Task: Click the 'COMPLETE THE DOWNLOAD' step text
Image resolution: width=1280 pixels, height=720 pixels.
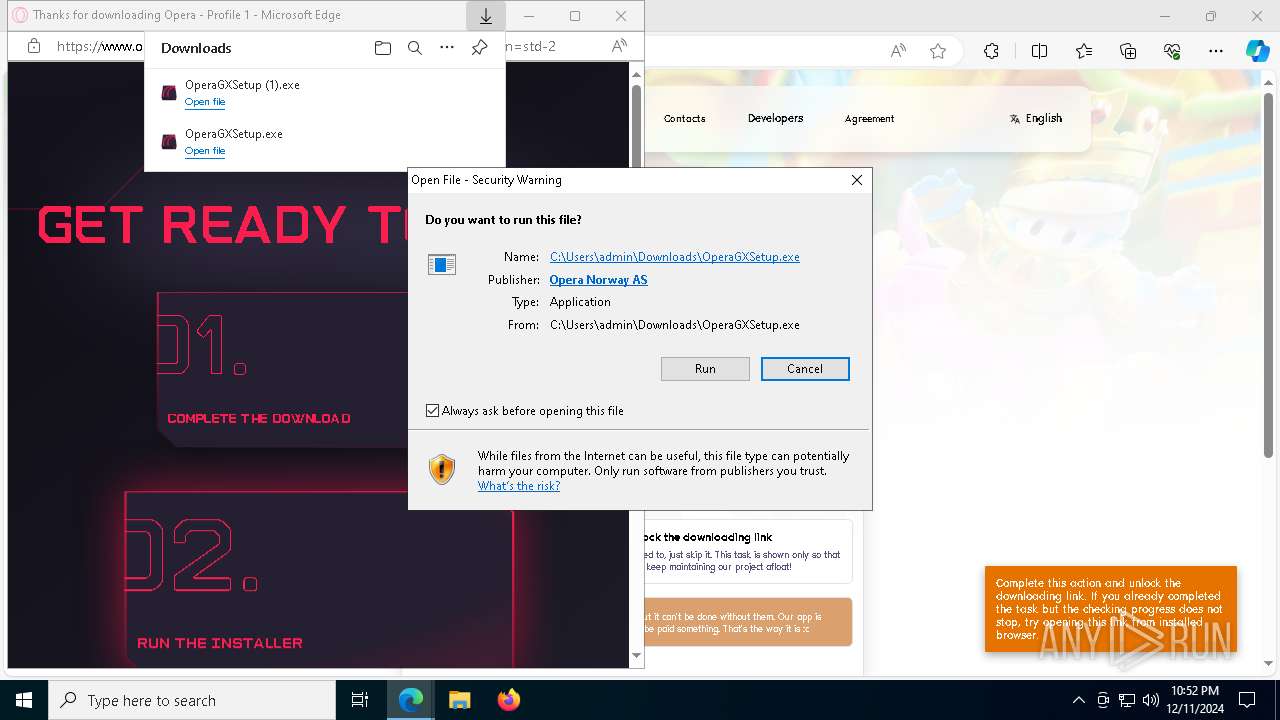Action: tap(259, 418)
